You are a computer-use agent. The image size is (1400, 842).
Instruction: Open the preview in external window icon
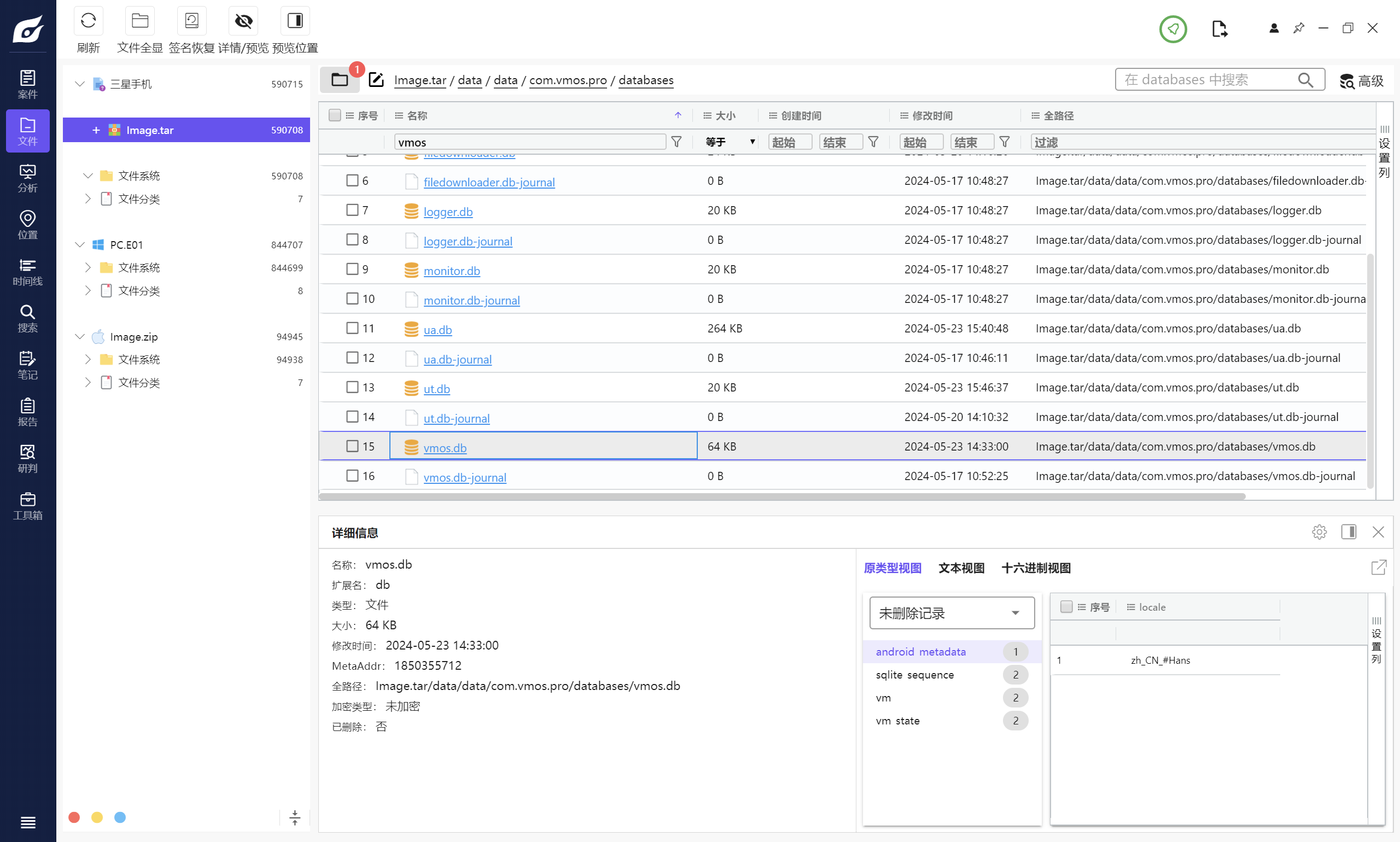(x=1379, y=568)
